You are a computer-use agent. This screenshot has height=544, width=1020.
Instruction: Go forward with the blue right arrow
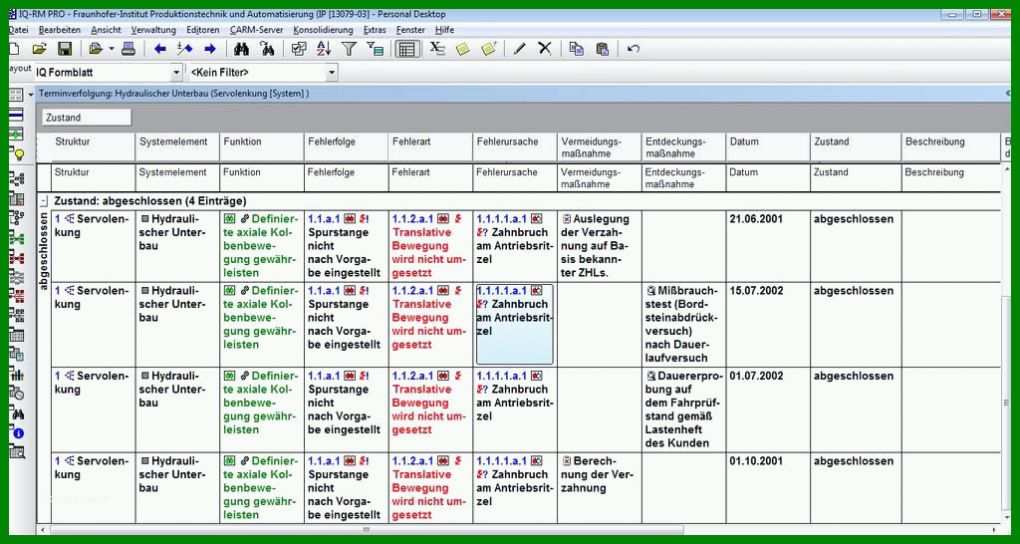(209, 49)
